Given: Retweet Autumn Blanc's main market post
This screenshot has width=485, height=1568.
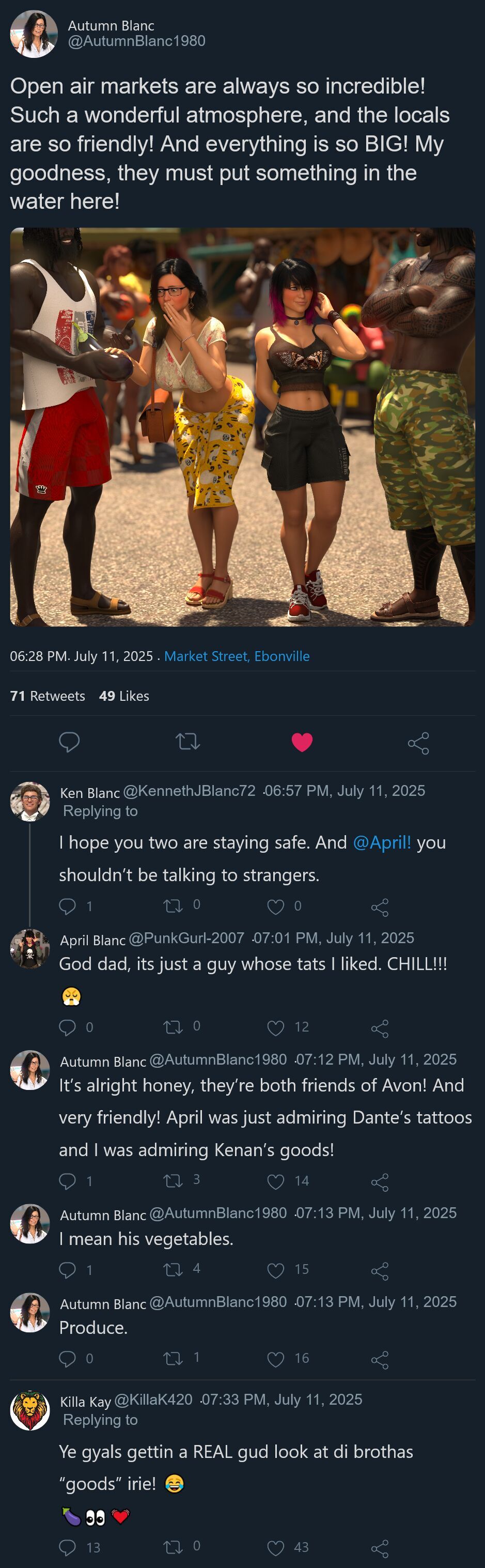Looking at the screenshot, I should pyautogui.click(x=187, y=742).
